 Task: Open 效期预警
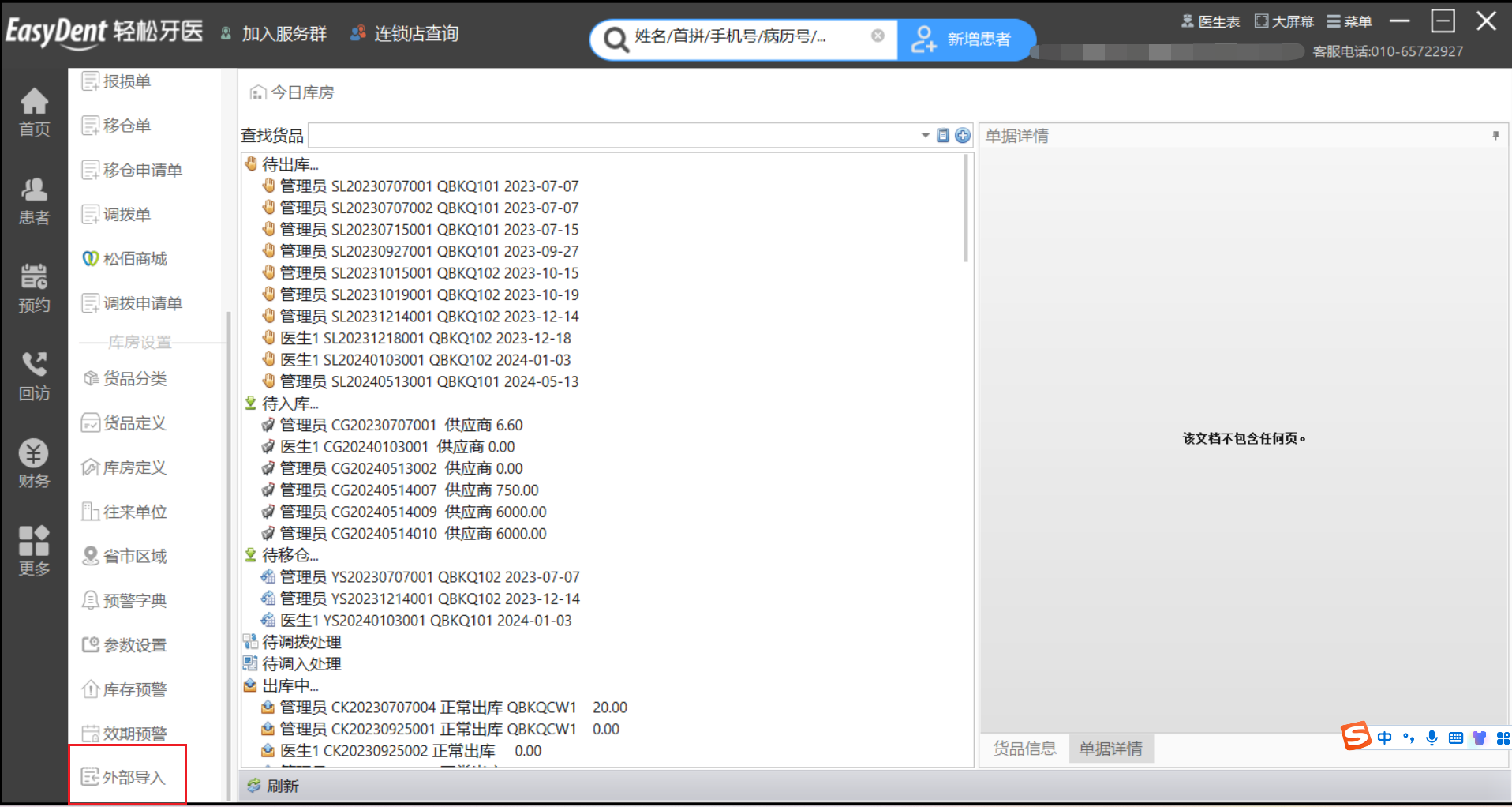(x=125, y=734)
